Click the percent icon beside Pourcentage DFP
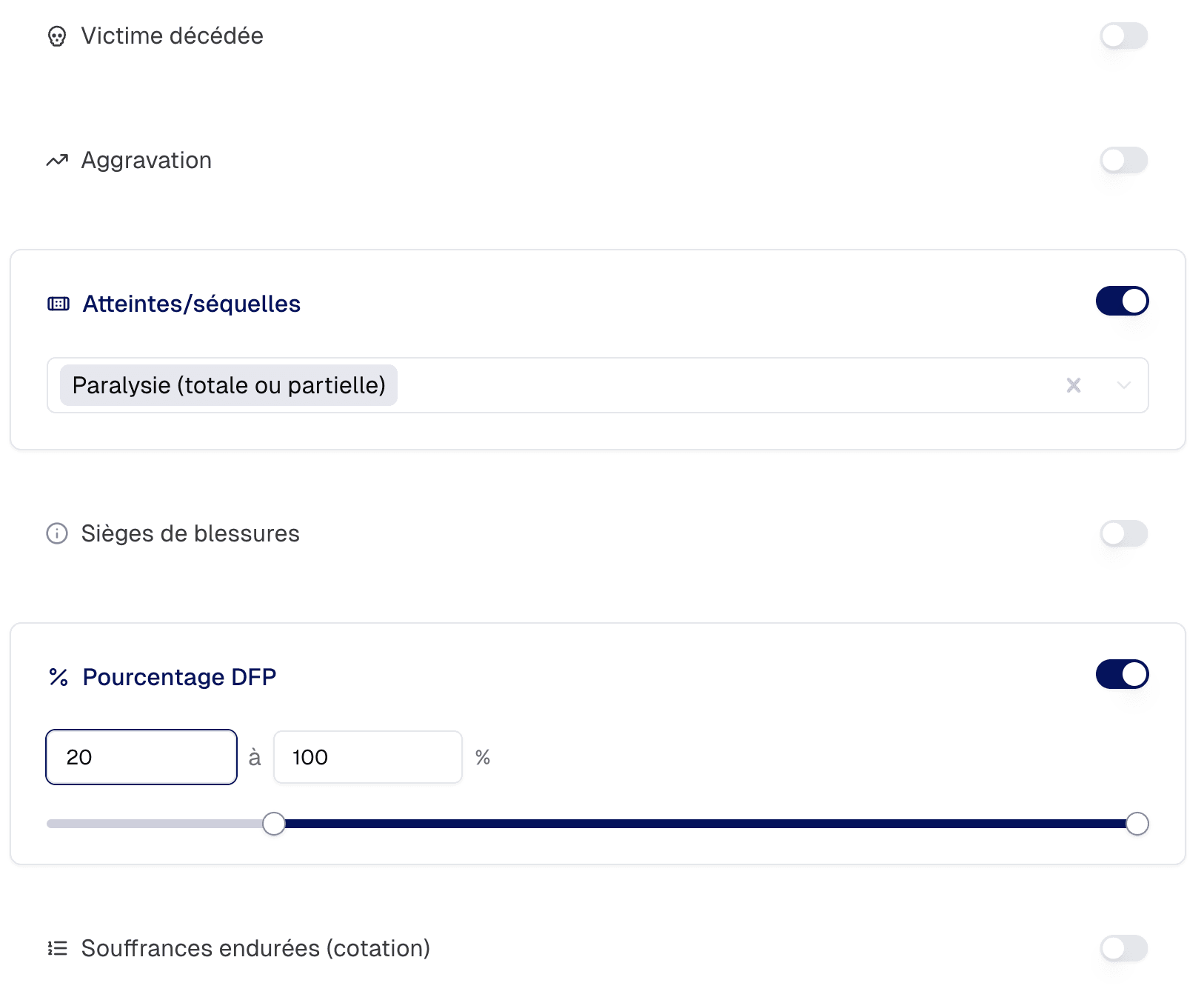1204x1000 pixels. click(58, 677)
